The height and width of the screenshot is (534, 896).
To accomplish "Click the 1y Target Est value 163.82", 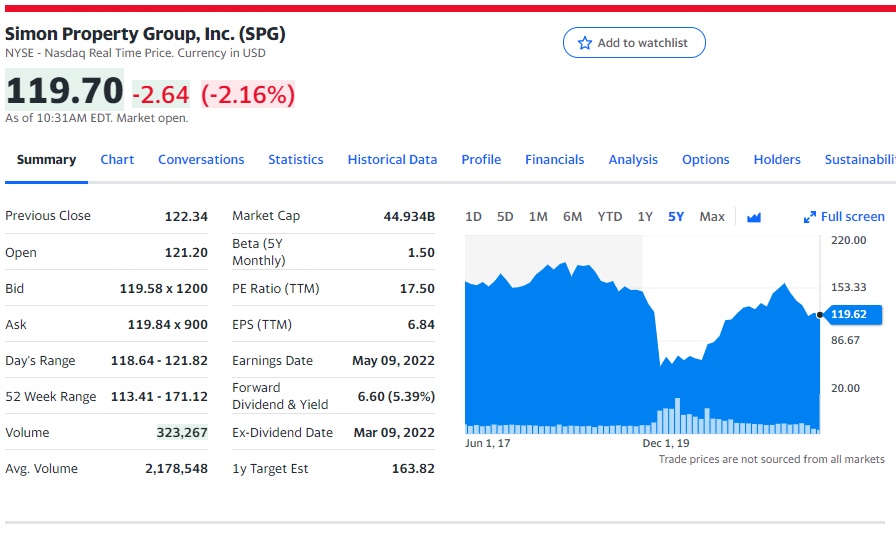I will point(413,469).
